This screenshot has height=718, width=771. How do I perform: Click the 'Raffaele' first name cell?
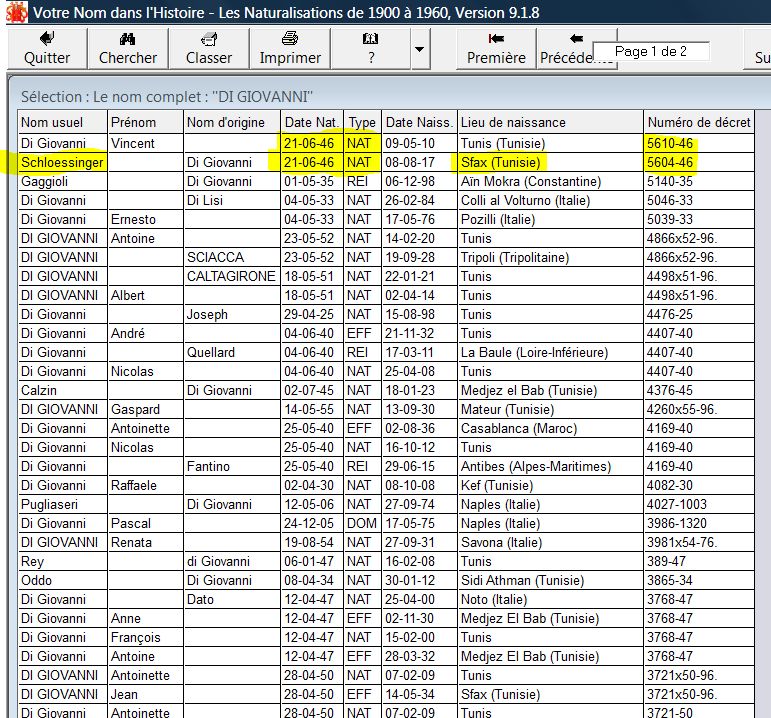[x=145, y=485]
